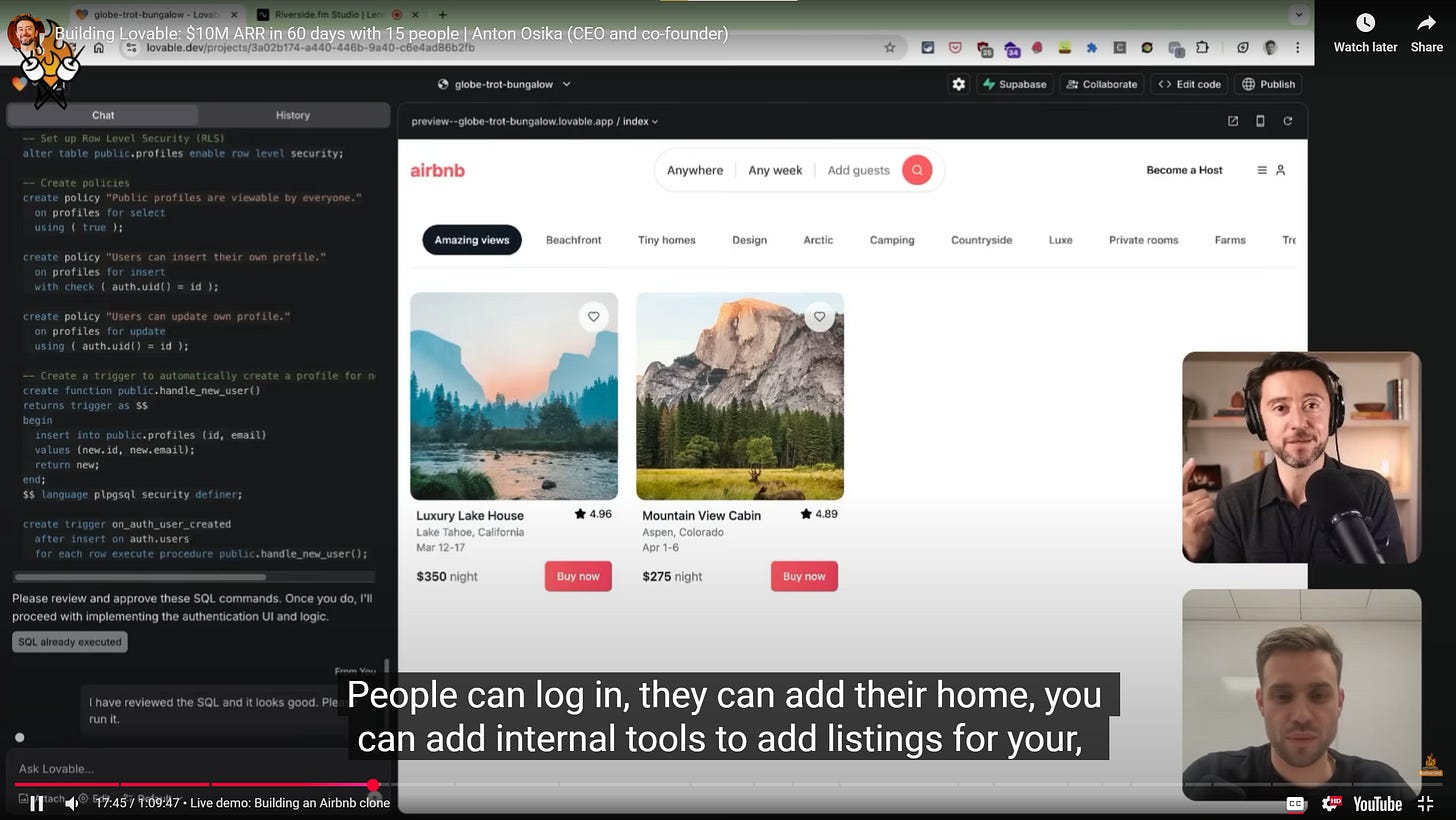Select the Amazing views category
Screen dimensions: 1456x820
pyautogui.click(x=472, y=240)
